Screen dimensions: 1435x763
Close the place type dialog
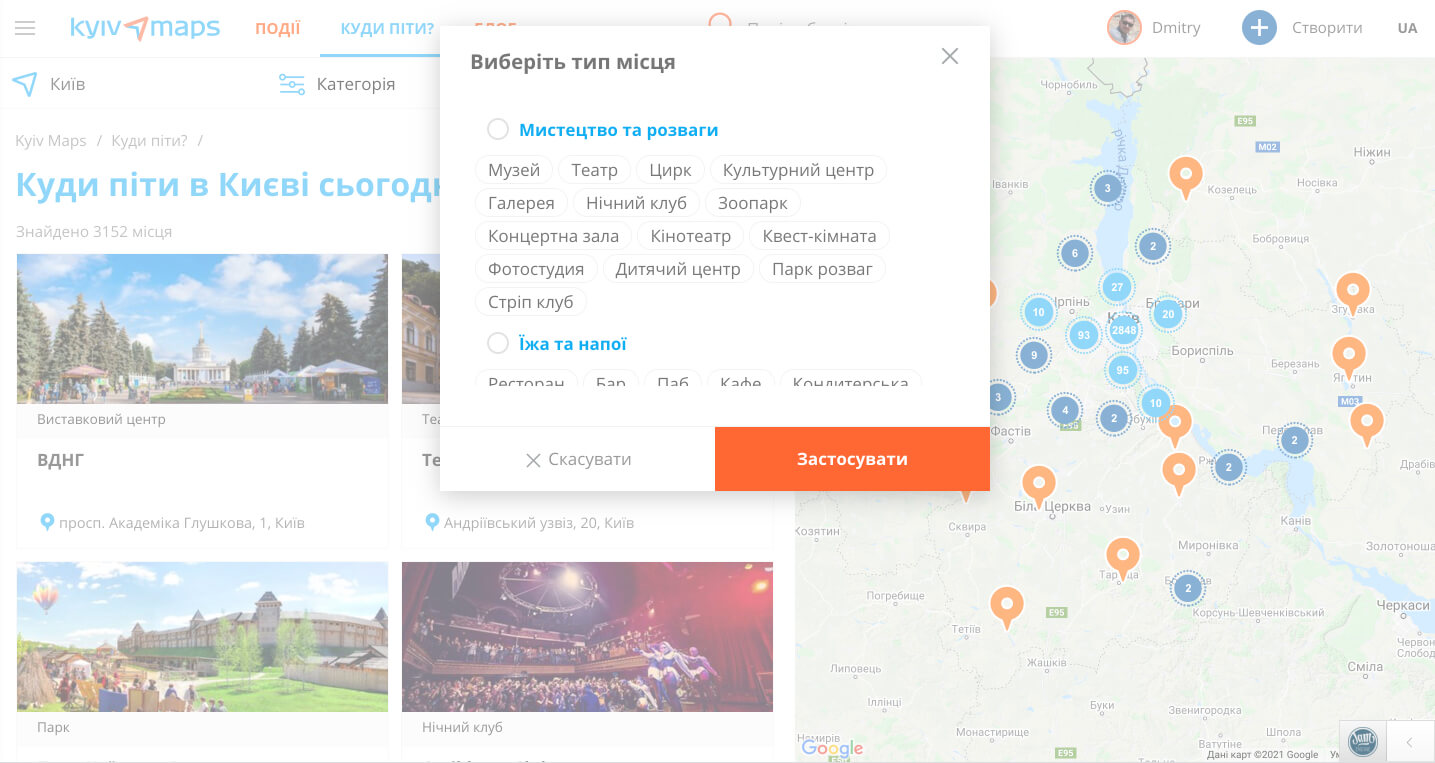coord(950,57)
